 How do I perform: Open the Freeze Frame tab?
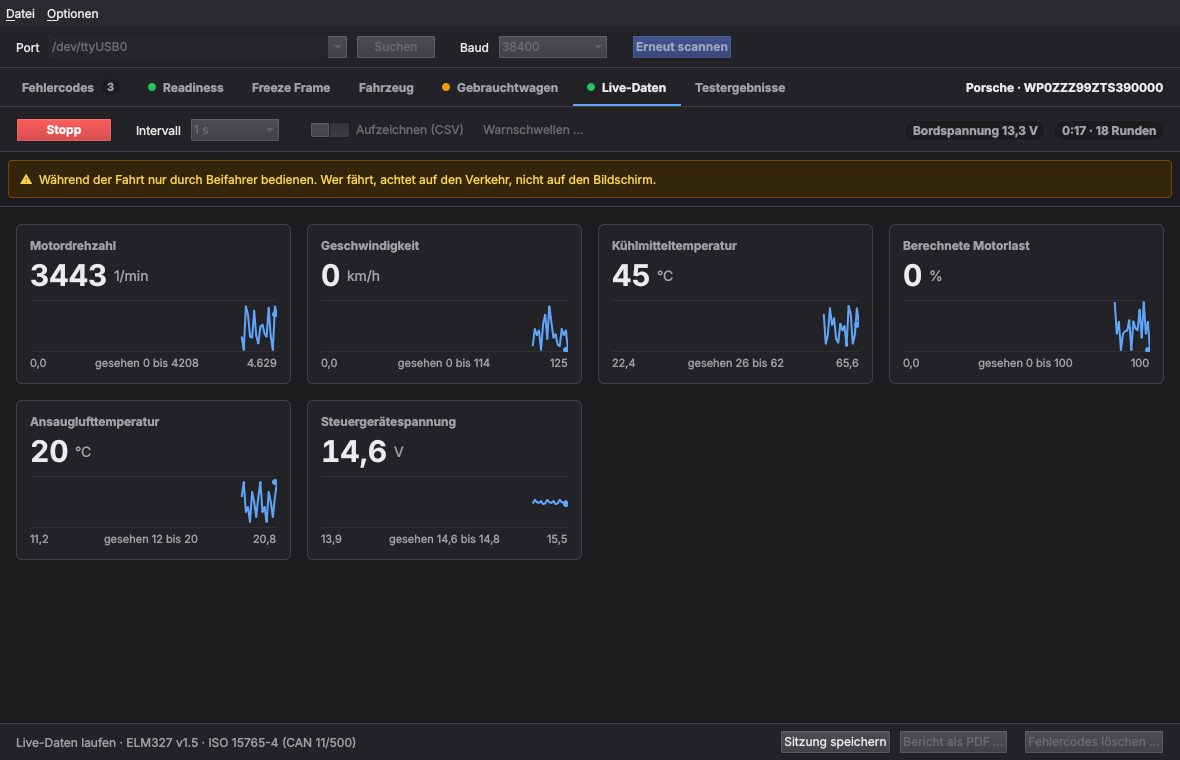coord(290,87)
